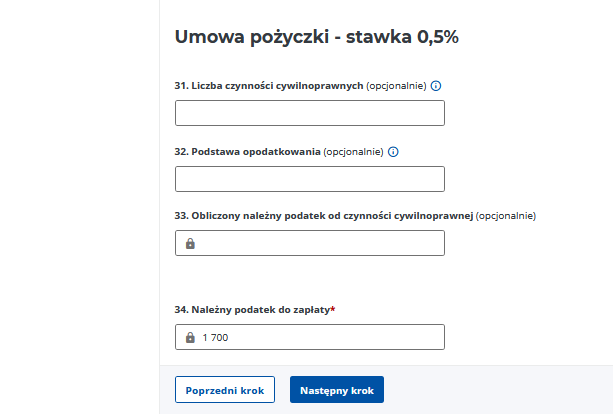Go back with Poprzedni krok
613x420 pixels.
pyautogui.click(x=225, y=389)
